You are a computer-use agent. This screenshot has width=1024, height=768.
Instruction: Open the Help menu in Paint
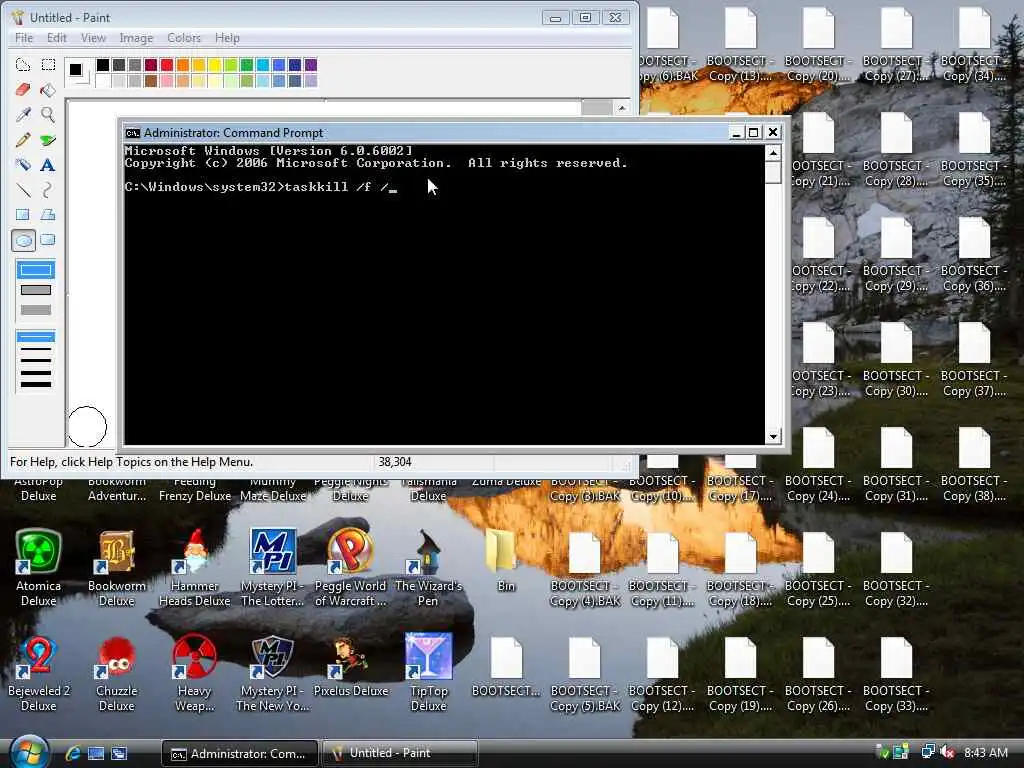227,38
